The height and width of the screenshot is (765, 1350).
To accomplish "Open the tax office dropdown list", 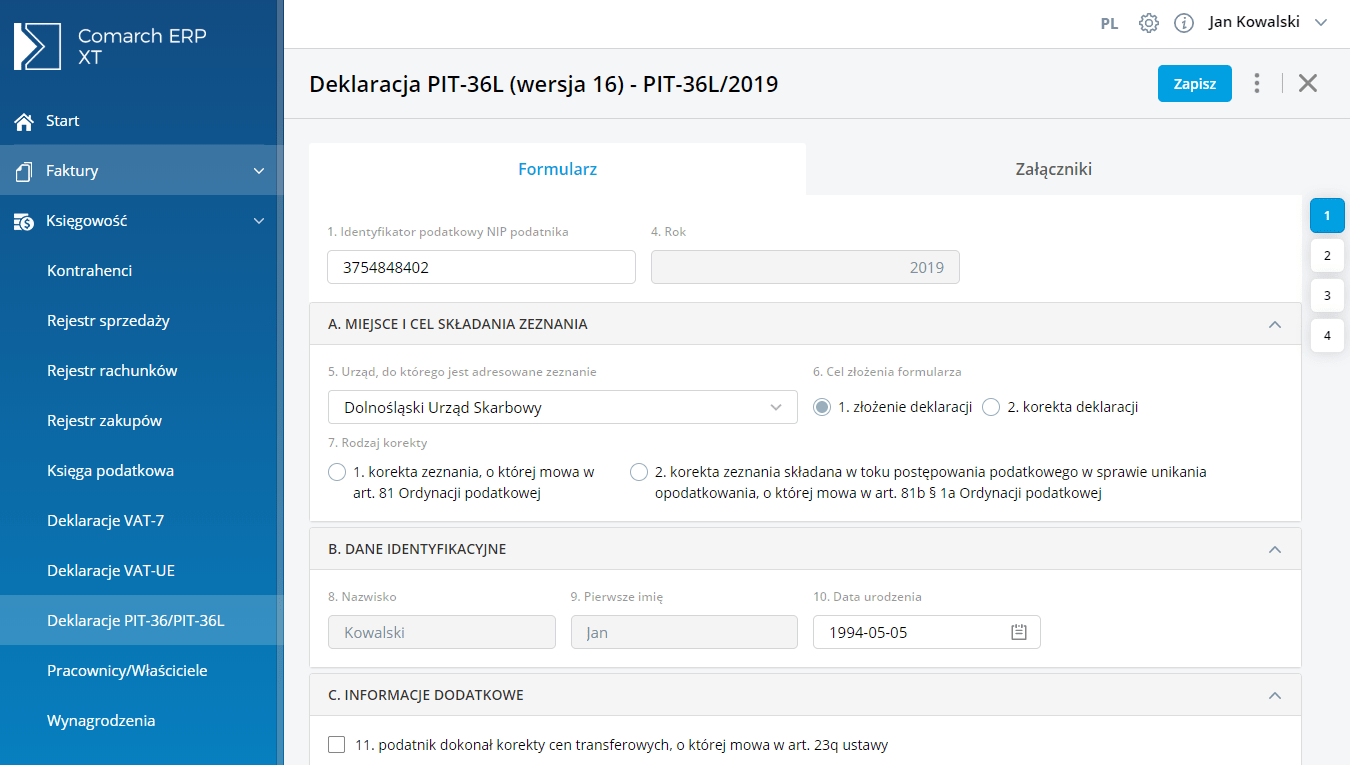I will click(x=775, y=407).
